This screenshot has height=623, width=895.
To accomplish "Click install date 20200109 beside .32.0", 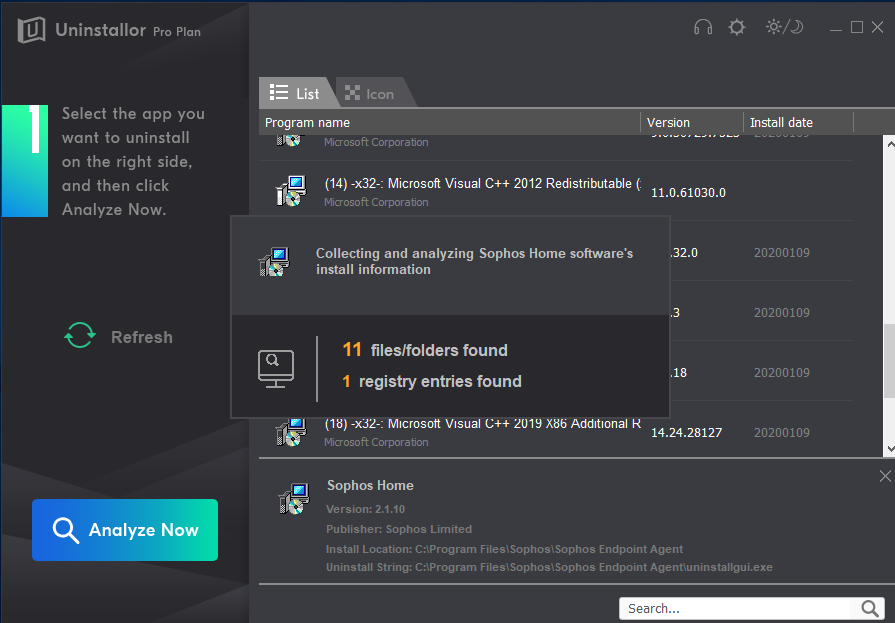I will coord(781,252).
